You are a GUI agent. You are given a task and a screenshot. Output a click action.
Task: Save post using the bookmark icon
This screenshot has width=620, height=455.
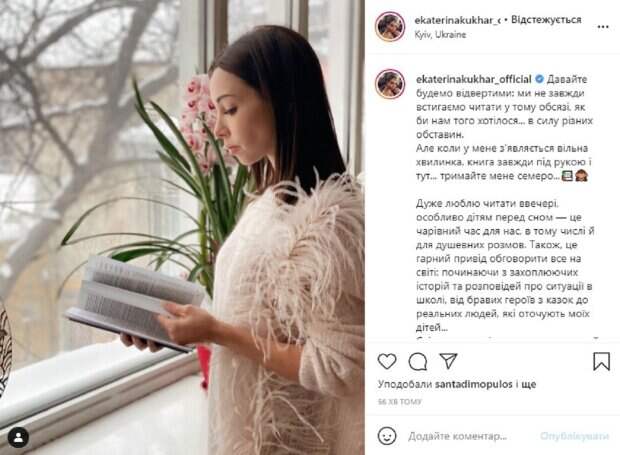[x=601, y=361]
